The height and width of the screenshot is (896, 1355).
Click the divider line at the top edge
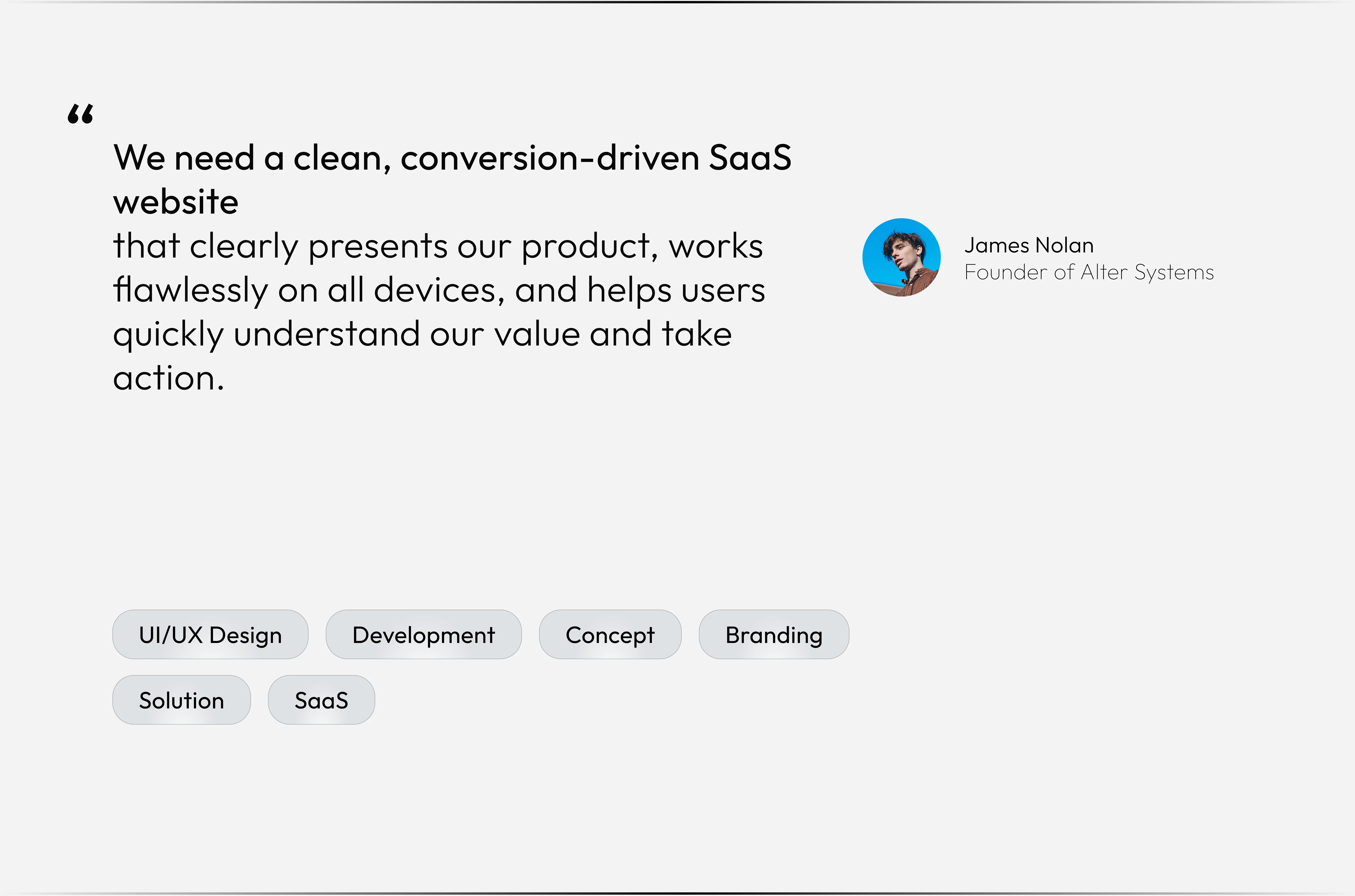coord(677,2)
